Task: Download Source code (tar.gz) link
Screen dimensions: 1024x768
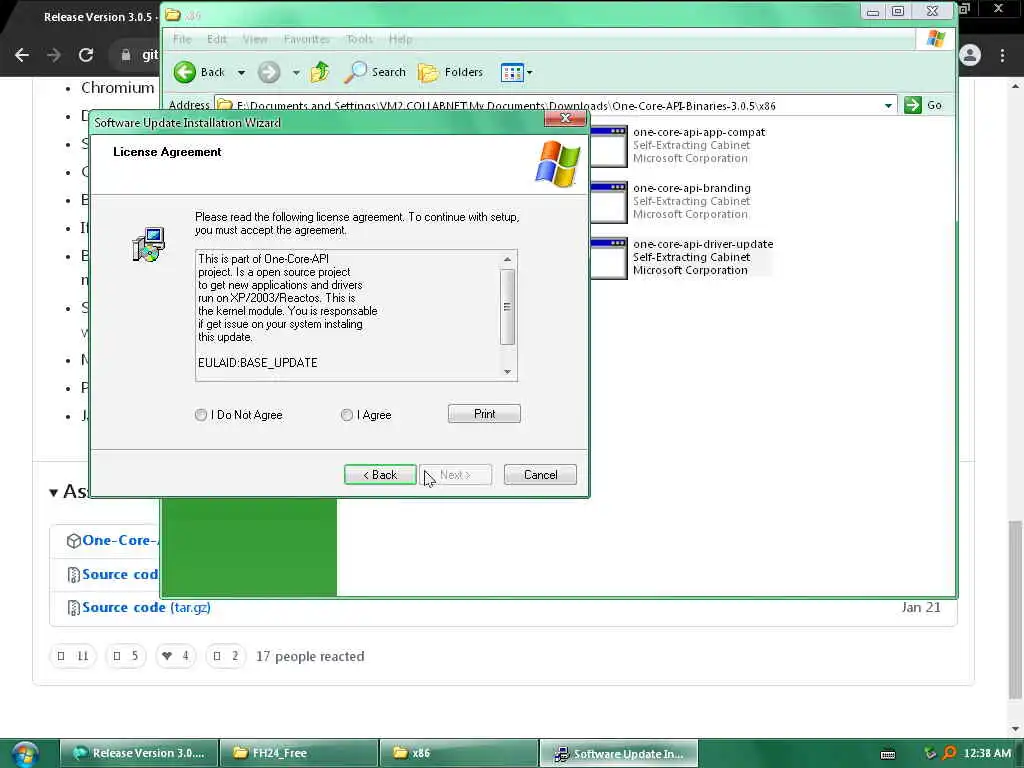Action: click(x=146, y=607)
